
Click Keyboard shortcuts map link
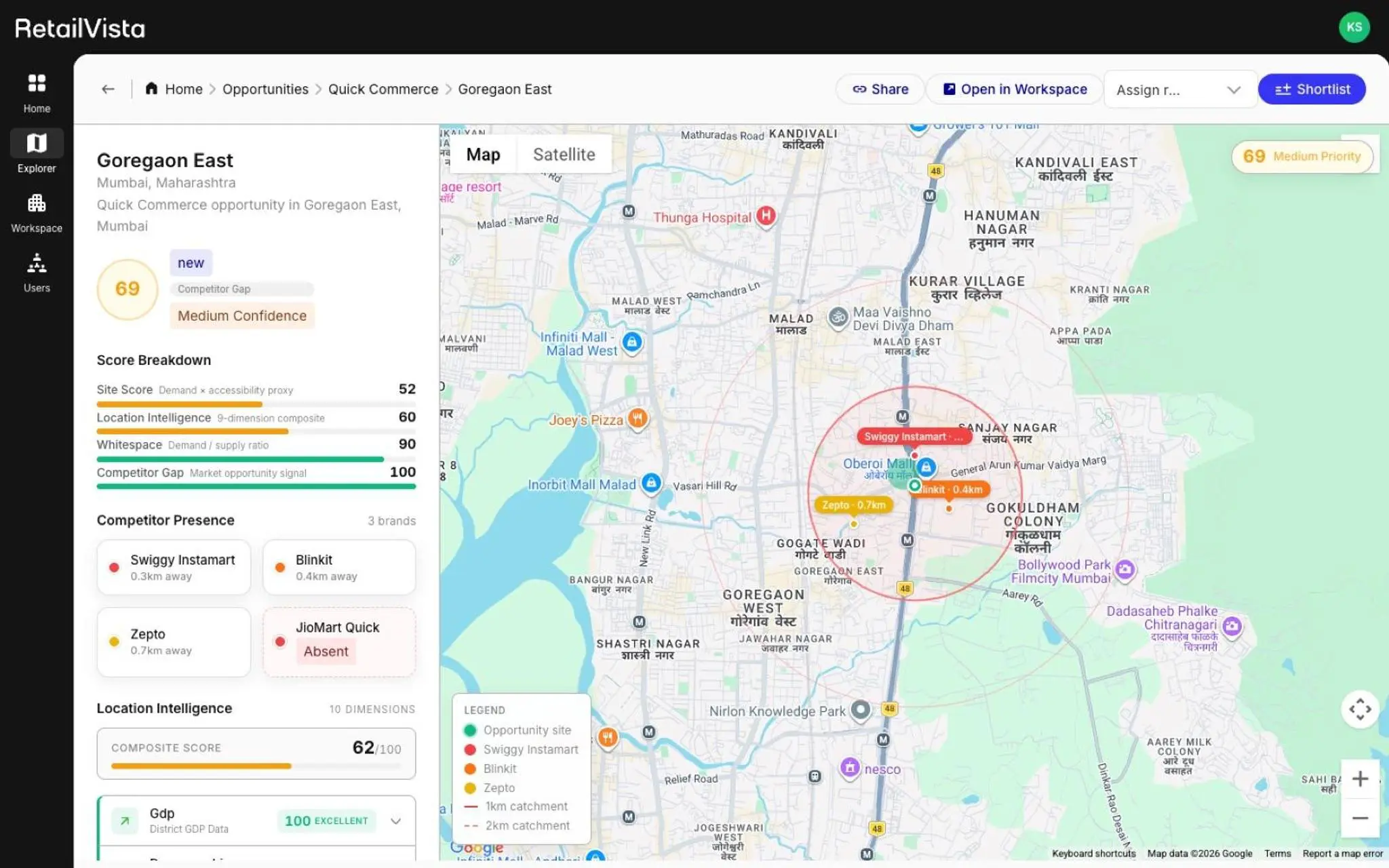point(1093,854)
